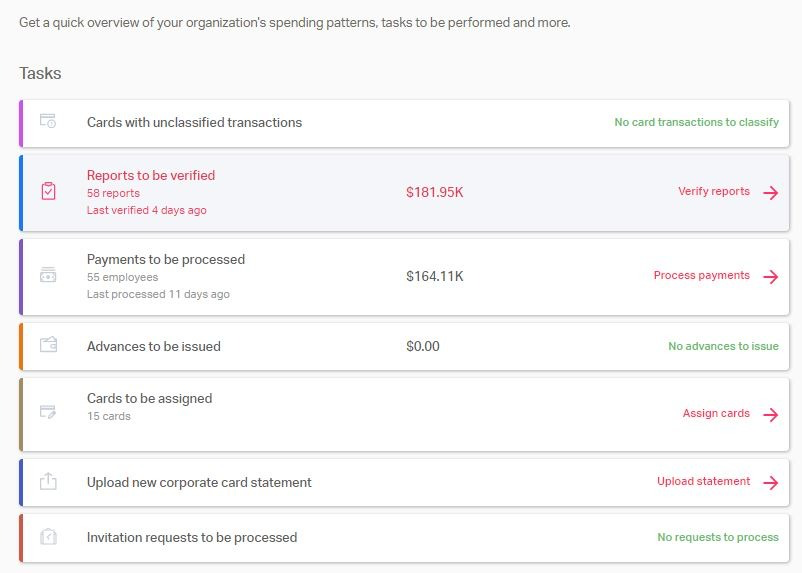Open Reports to be verified title
This screenshot has width=802, height=573.
click(x=151, y=175)
